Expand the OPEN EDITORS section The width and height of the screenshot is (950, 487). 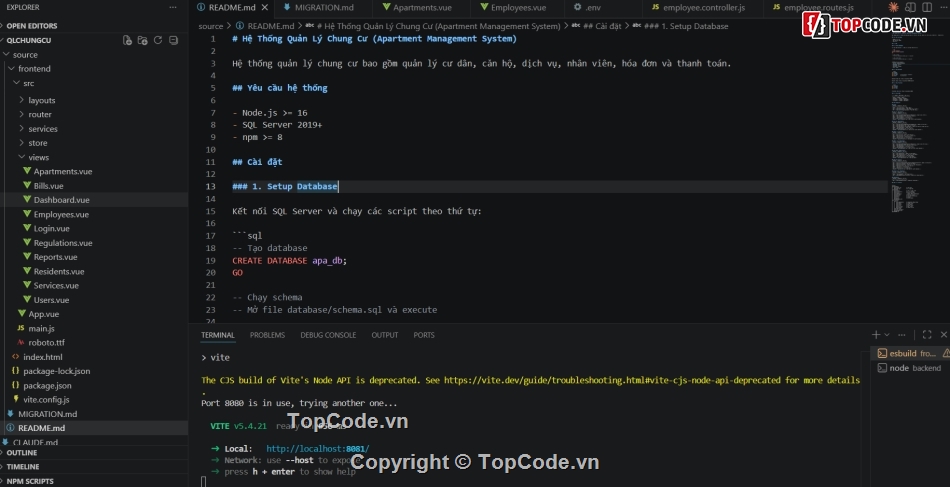tap(30, 25)
